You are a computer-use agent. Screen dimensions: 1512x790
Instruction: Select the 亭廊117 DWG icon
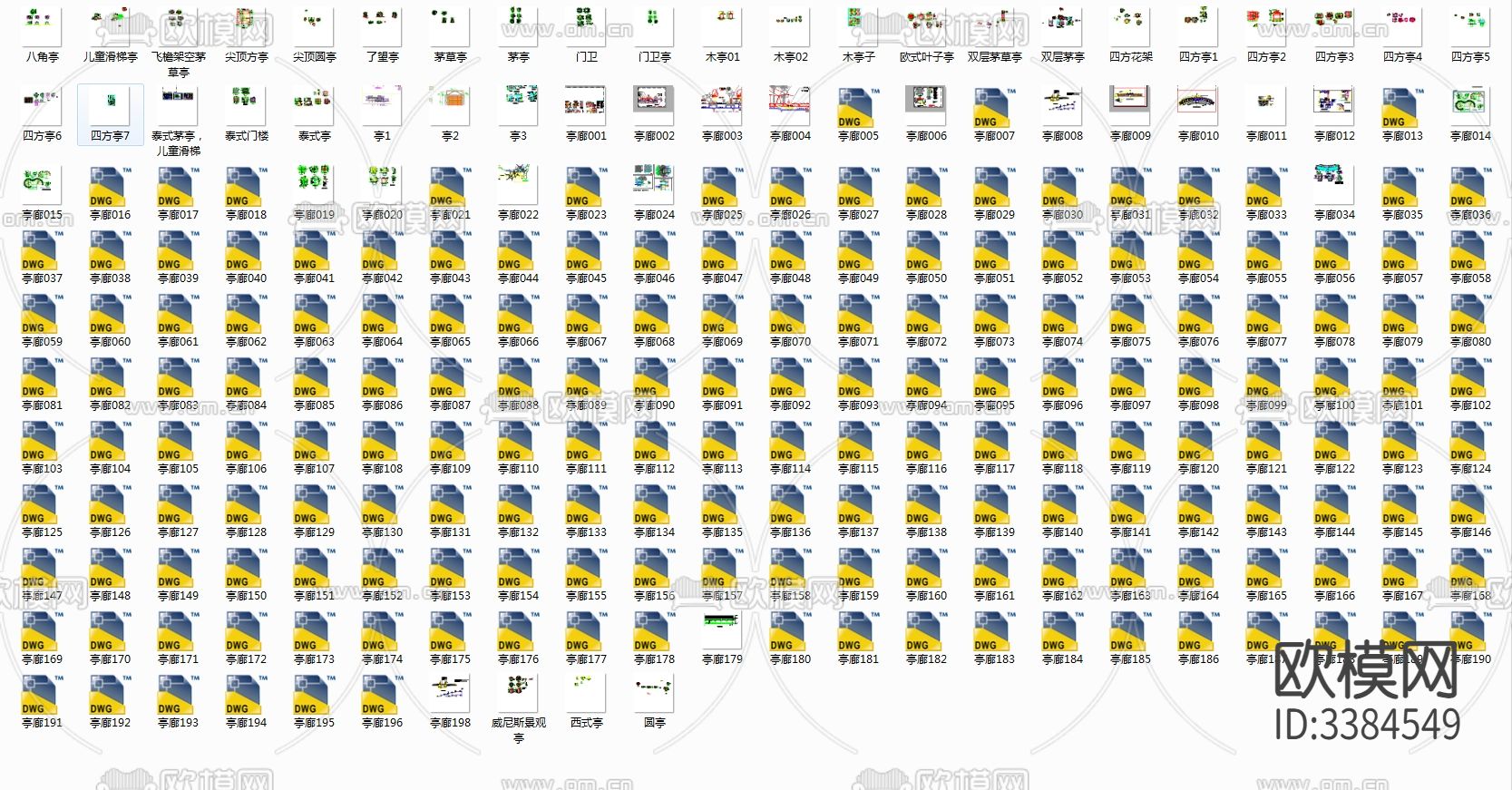pos(994,440)
